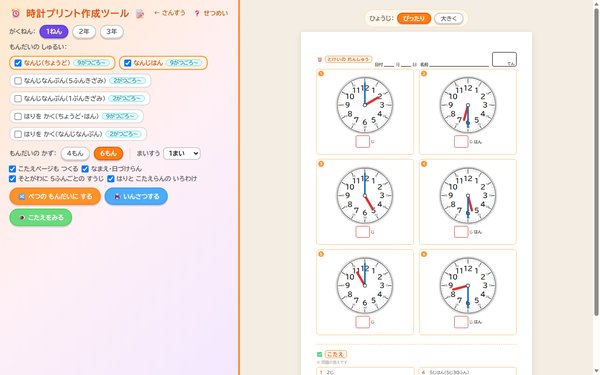Open the まいすう 1まい dropdown
Screen dimensions: 600x375
(182, 153)
